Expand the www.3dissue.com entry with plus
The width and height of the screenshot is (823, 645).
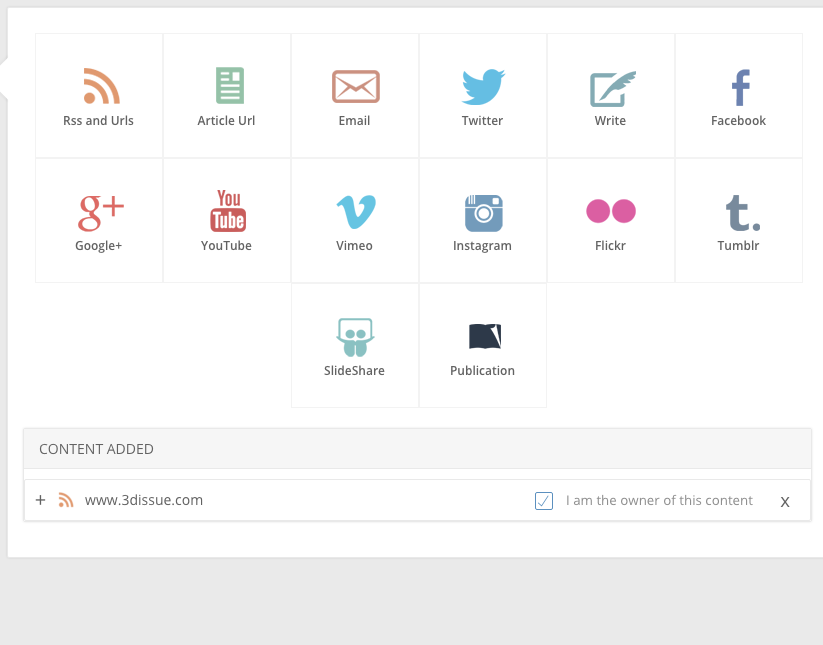coord(40,500)
